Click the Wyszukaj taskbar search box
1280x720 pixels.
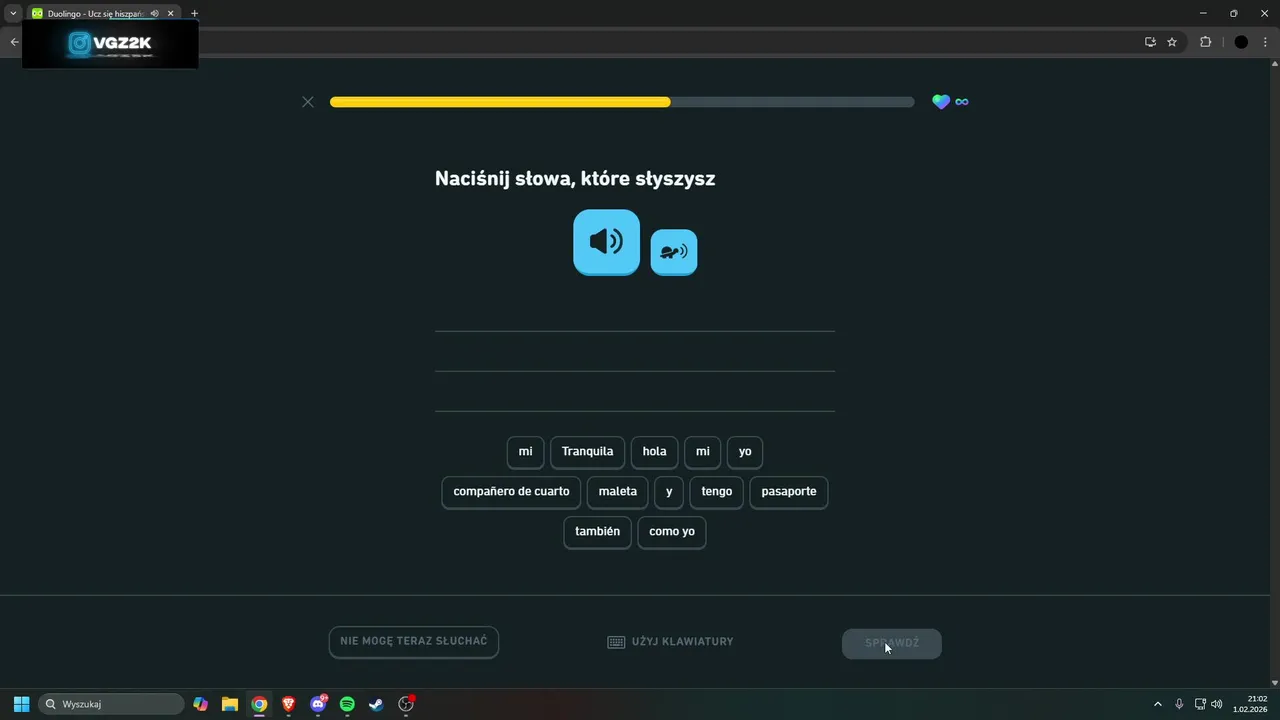coord(111,704)
